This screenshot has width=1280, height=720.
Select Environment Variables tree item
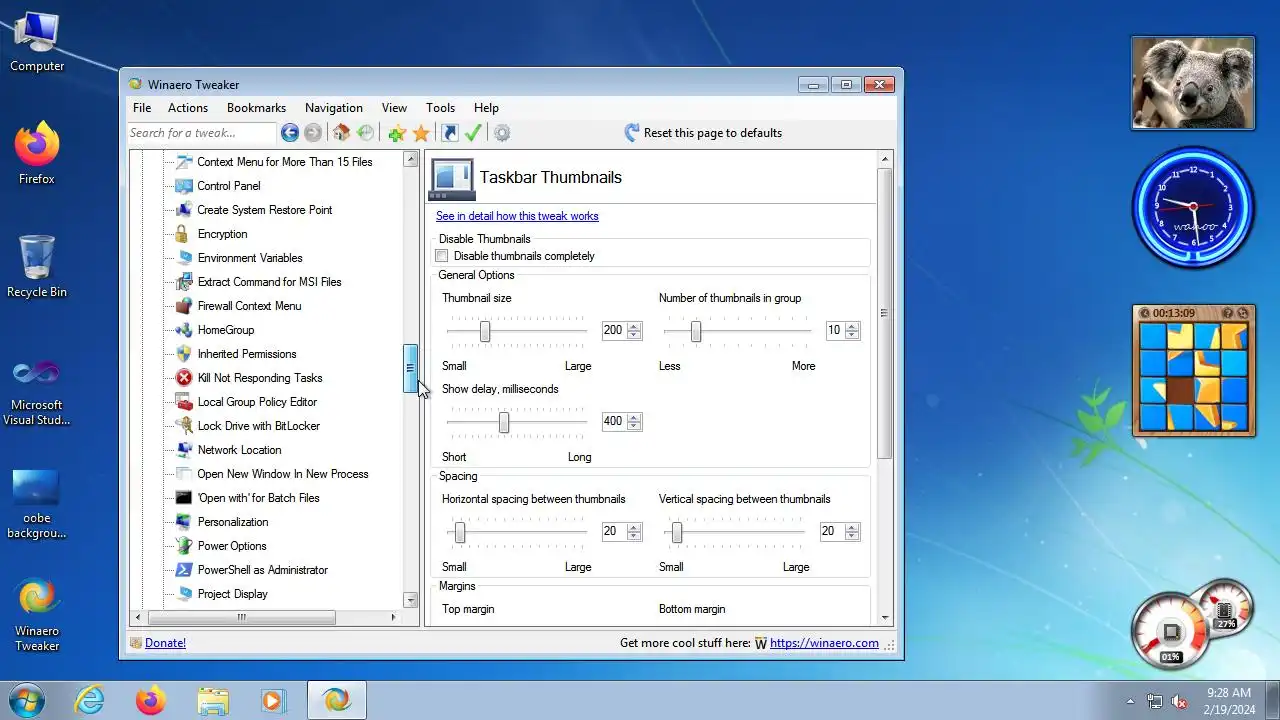[250, 258]
